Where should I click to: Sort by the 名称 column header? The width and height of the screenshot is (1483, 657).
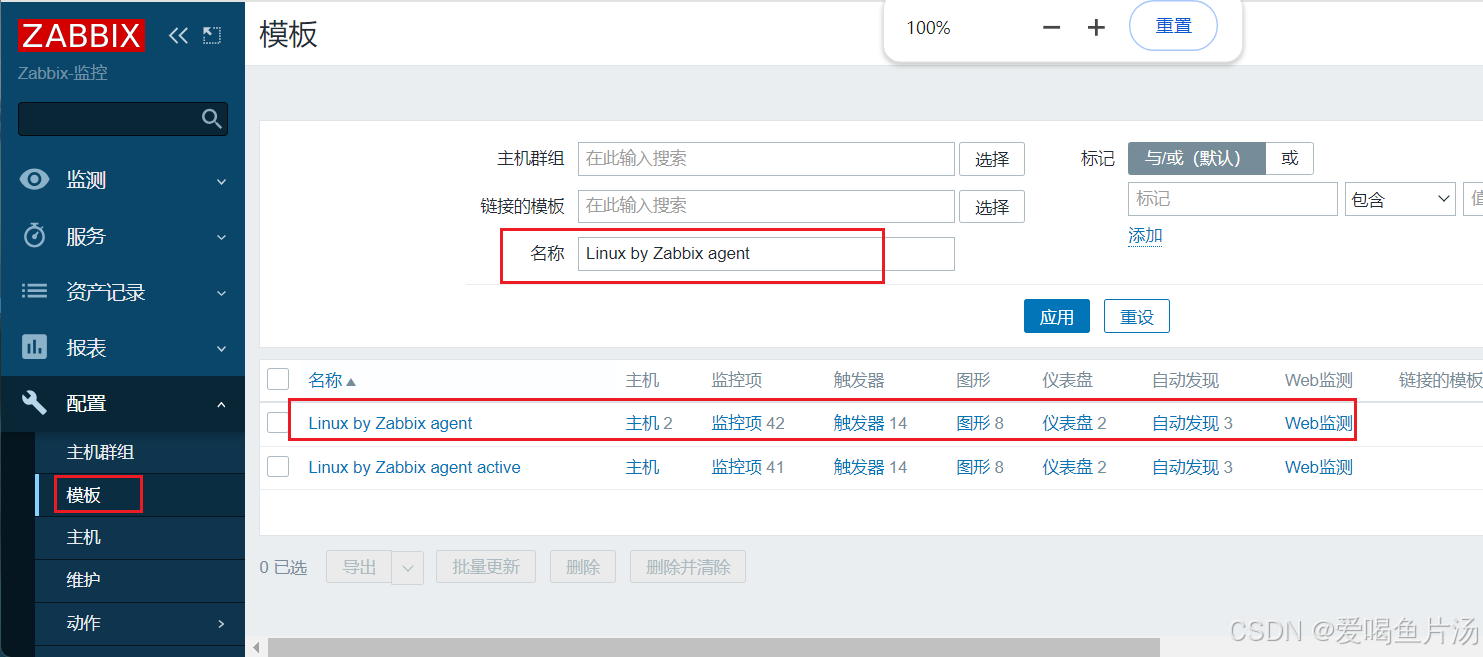[325, 380]
